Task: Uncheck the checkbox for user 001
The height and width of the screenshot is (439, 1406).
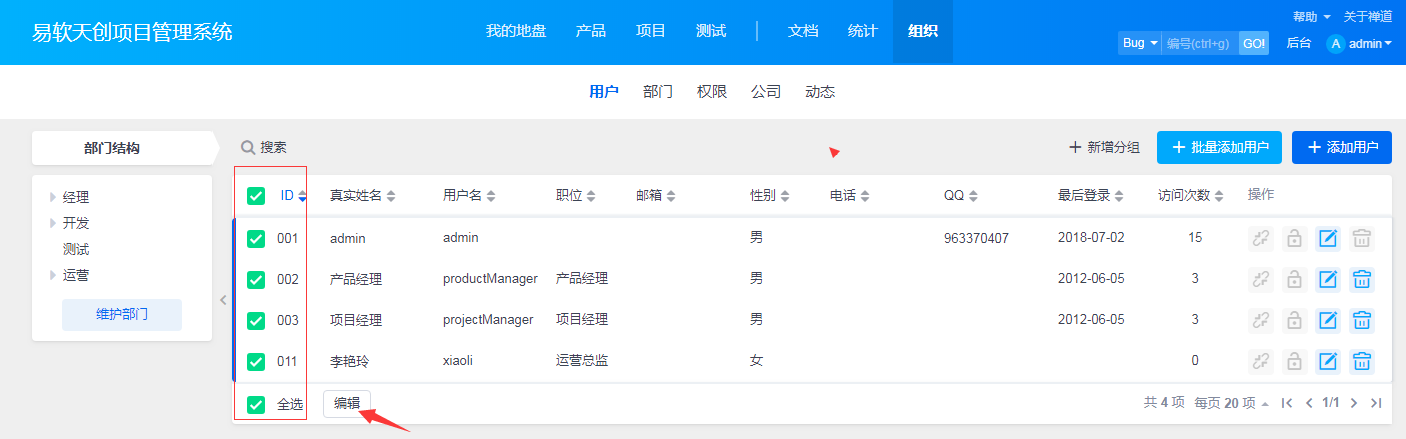Action: 256,239
